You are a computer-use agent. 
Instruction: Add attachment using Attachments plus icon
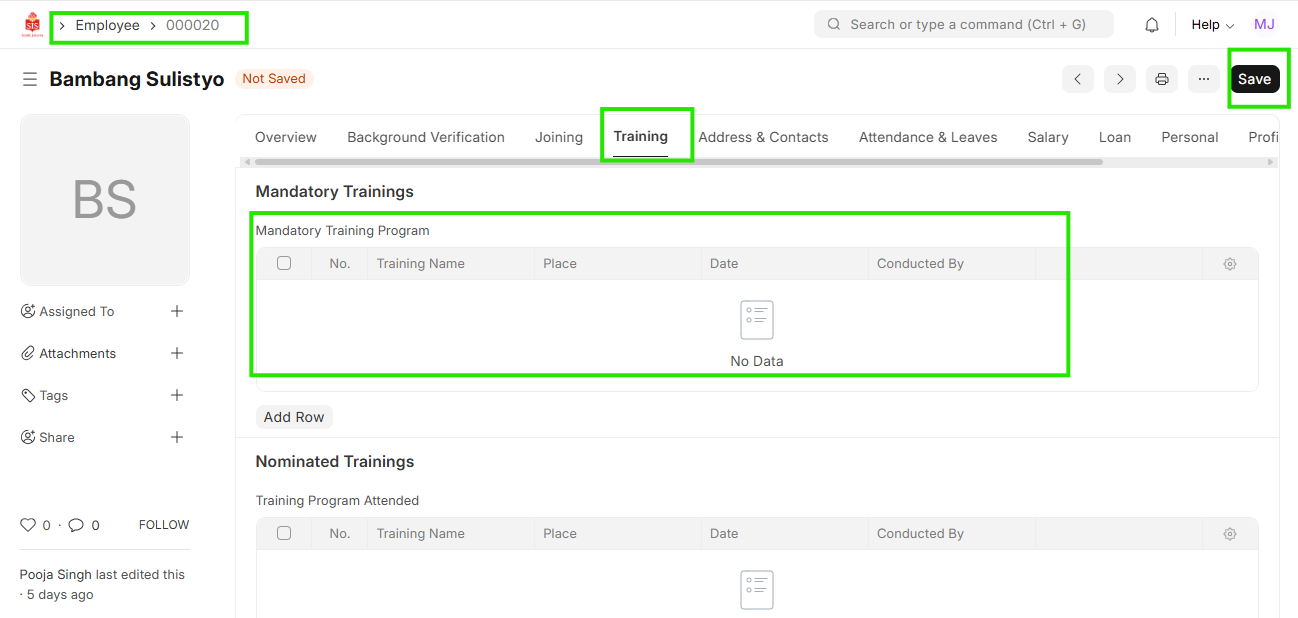[177, 353]
